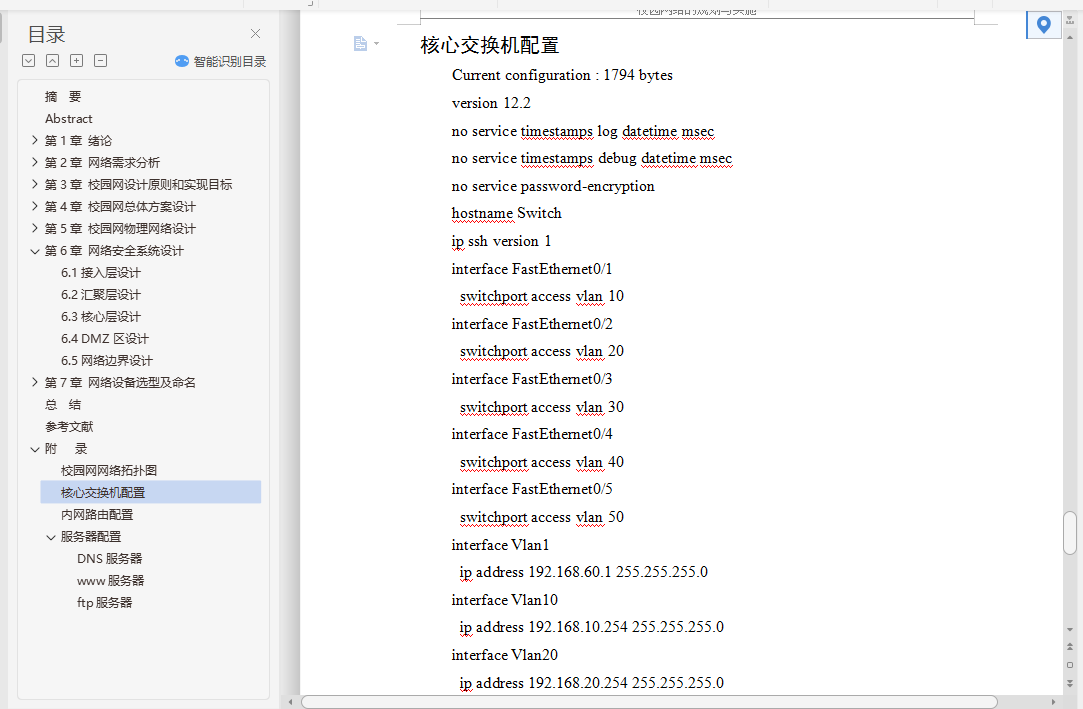Open 校园网网络拓扑图 outline entry

[109, 471]
